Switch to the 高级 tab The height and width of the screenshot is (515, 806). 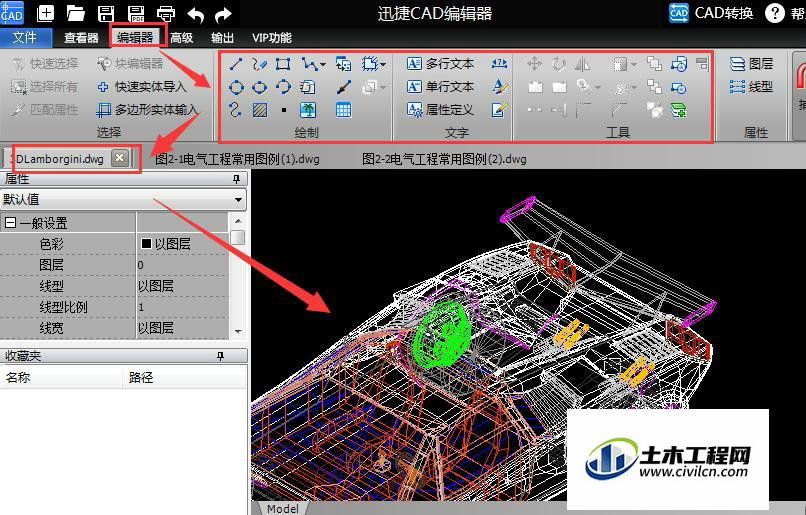coord(181,38)
